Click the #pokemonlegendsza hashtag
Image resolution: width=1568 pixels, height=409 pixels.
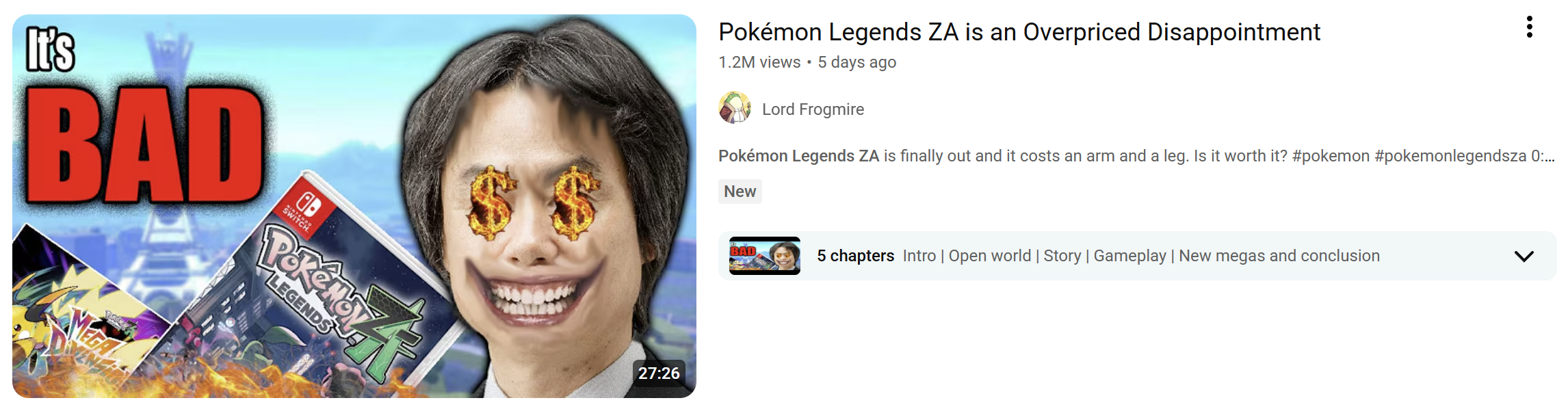(x=1450, y=156)
